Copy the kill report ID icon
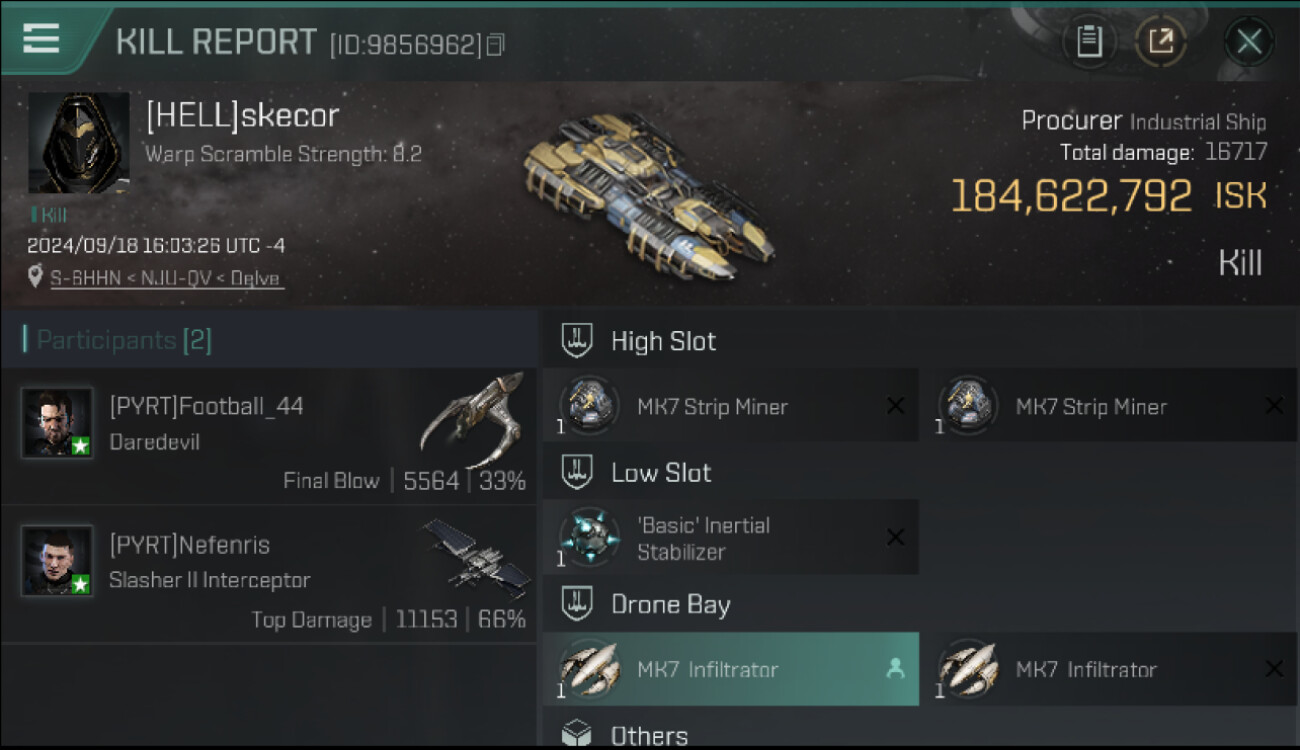 point(496,45)
